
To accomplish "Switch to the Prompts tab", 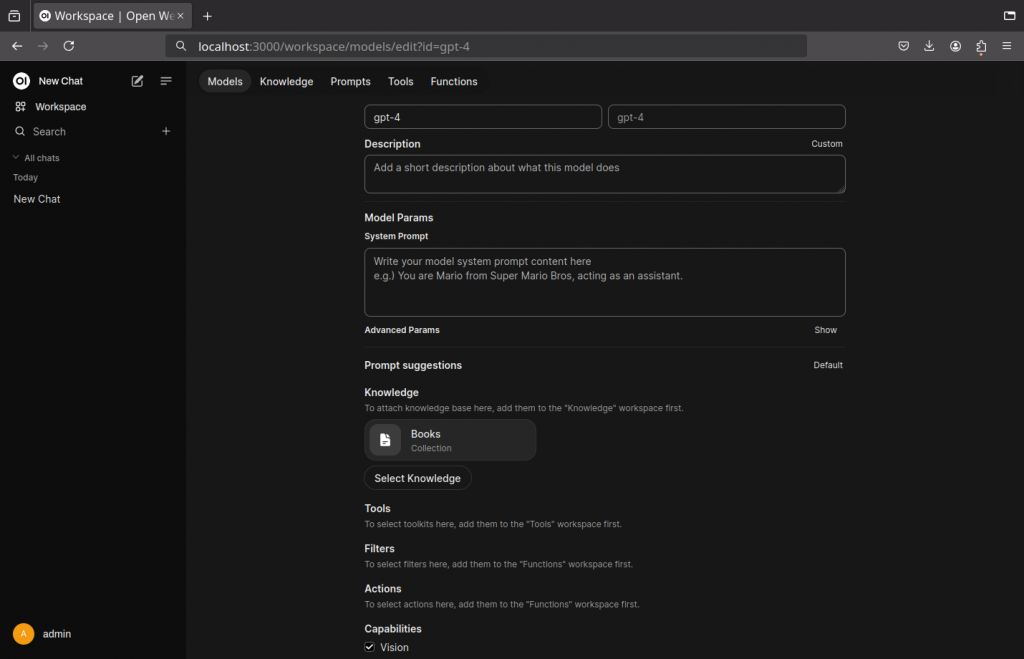I will point(350,82).
